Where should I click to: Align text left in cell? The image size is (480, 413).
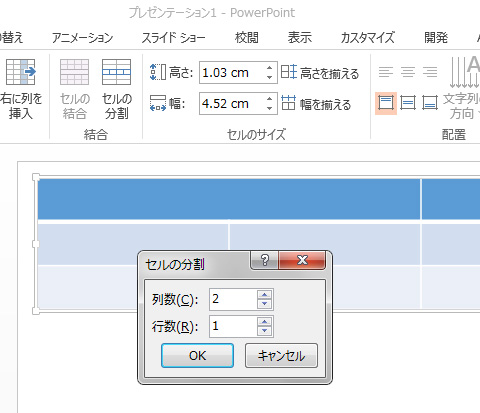(x=386, y=72)
